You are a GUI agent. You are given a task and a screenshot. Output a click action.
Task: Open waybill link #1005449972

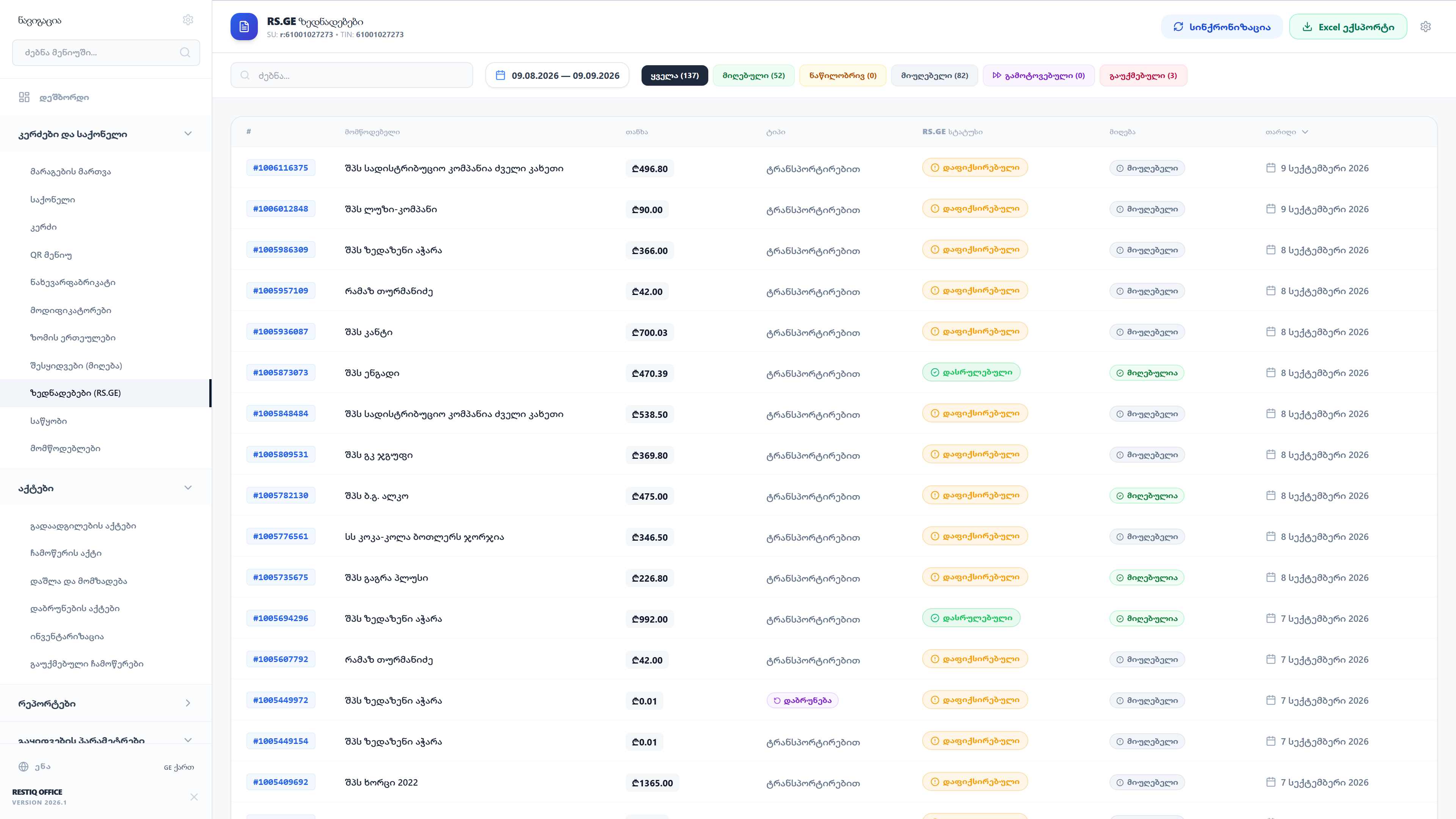280,700
